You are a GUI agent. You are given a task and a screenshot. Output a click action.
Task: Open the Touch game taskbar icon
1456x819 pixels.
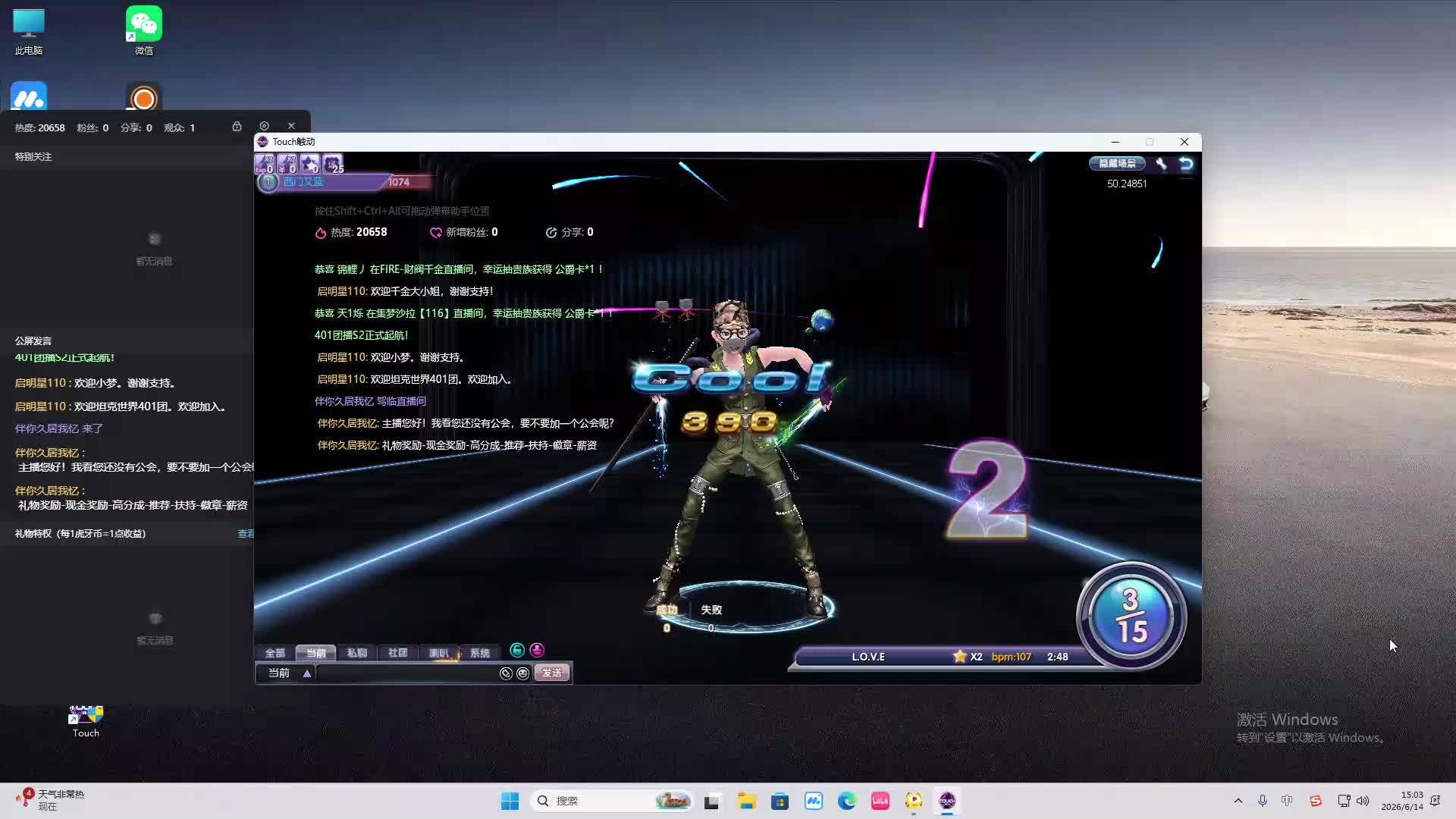(947, 801)
